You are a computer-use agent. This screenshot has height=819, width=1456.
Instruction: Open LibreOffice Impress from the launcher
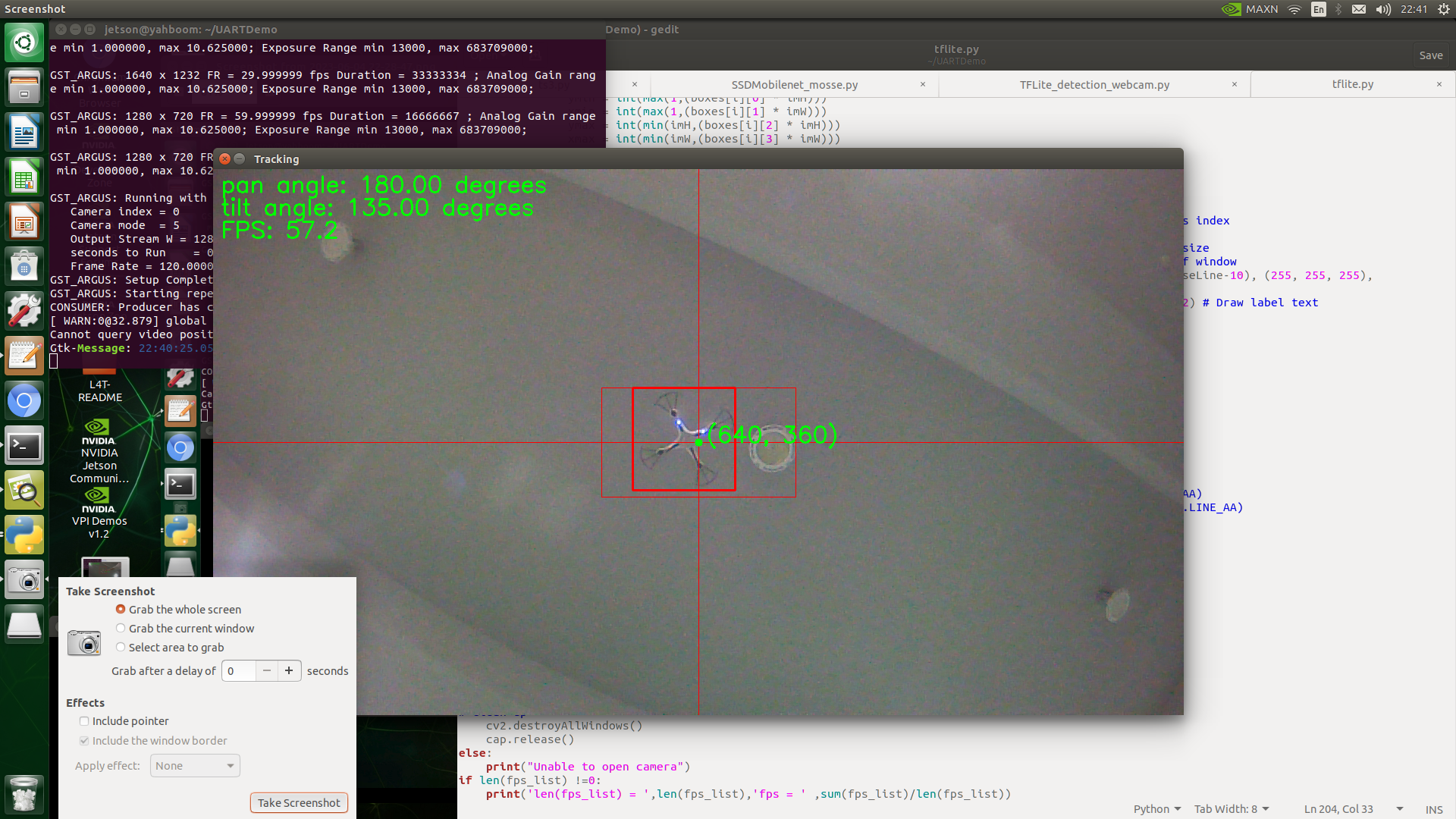[x=24, y=221]
